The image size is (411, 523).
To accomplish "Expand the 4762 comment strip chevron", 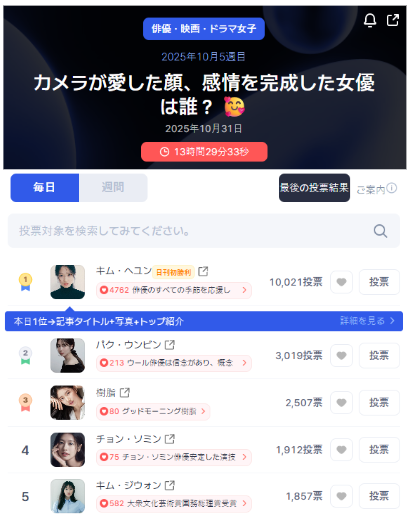I will [245, 290].
